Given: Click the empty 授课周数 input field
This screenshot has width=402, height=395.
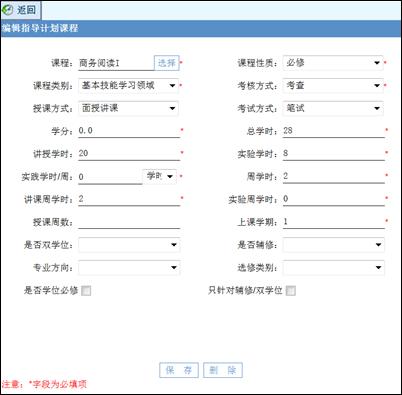Looking at the screenshot, I should (x=129, y=222).
